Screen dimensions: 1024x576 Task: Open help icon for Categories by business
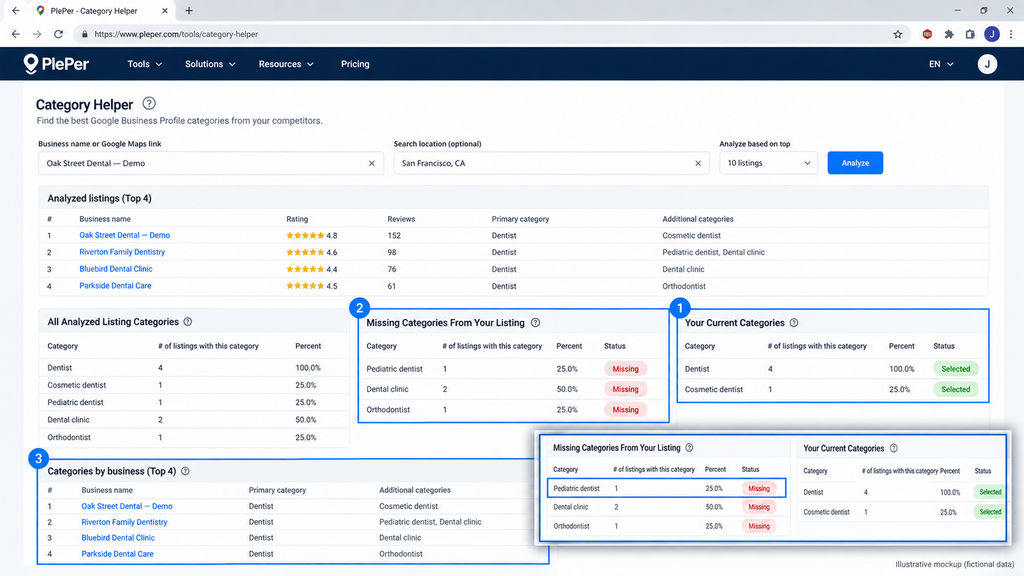[185, 471]
